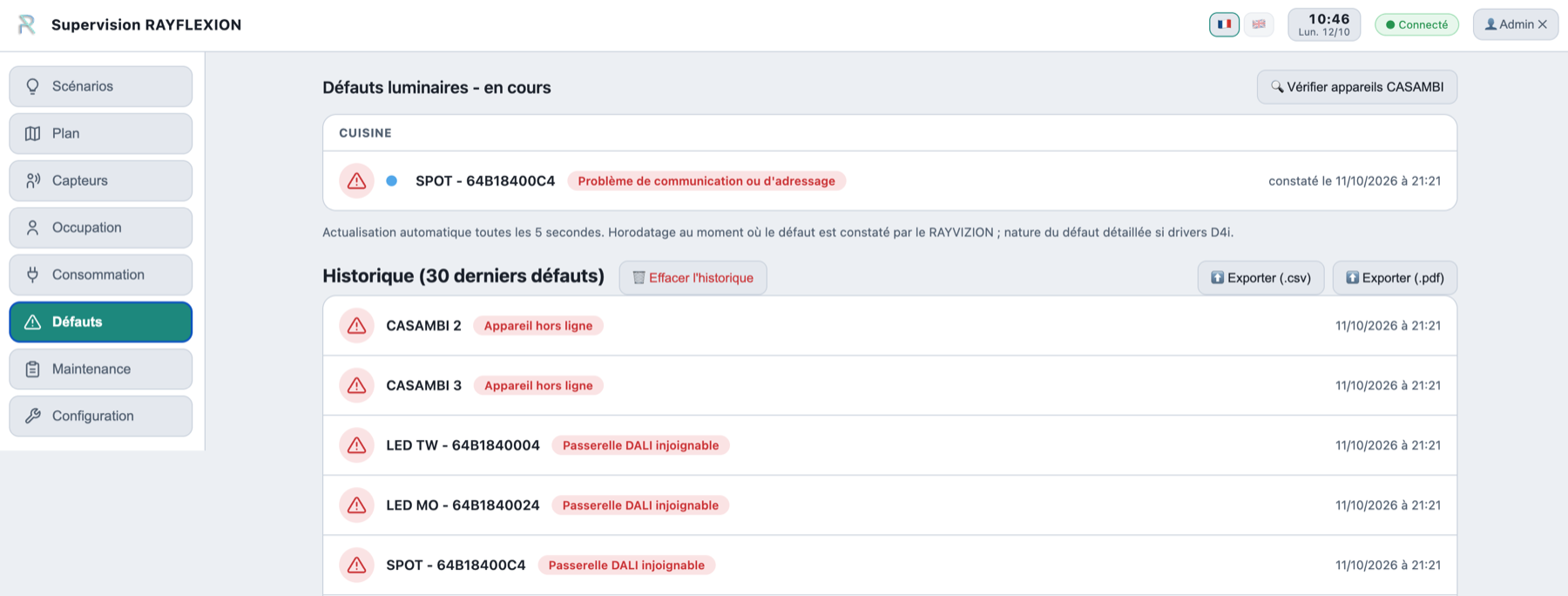This screenshot has width=1568, height=596.
Task: Select the Défauts menu item
Action: (x=101, y=322)
